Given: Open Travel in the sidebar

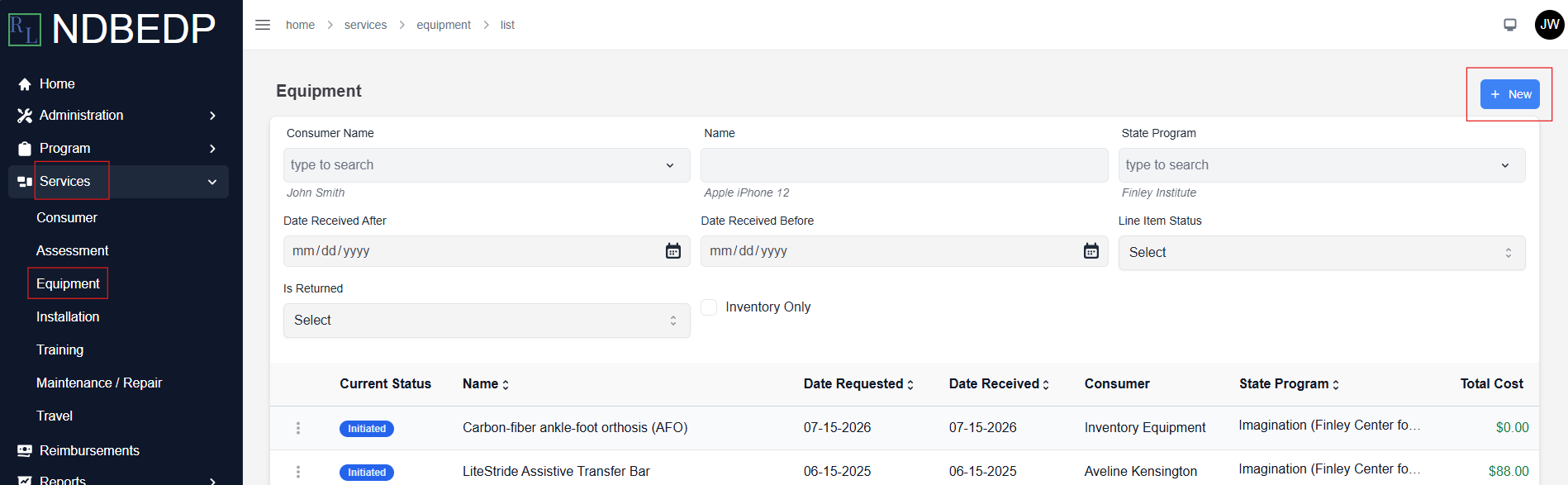Looking at the screenshot, I should click(x=55, y=416).
